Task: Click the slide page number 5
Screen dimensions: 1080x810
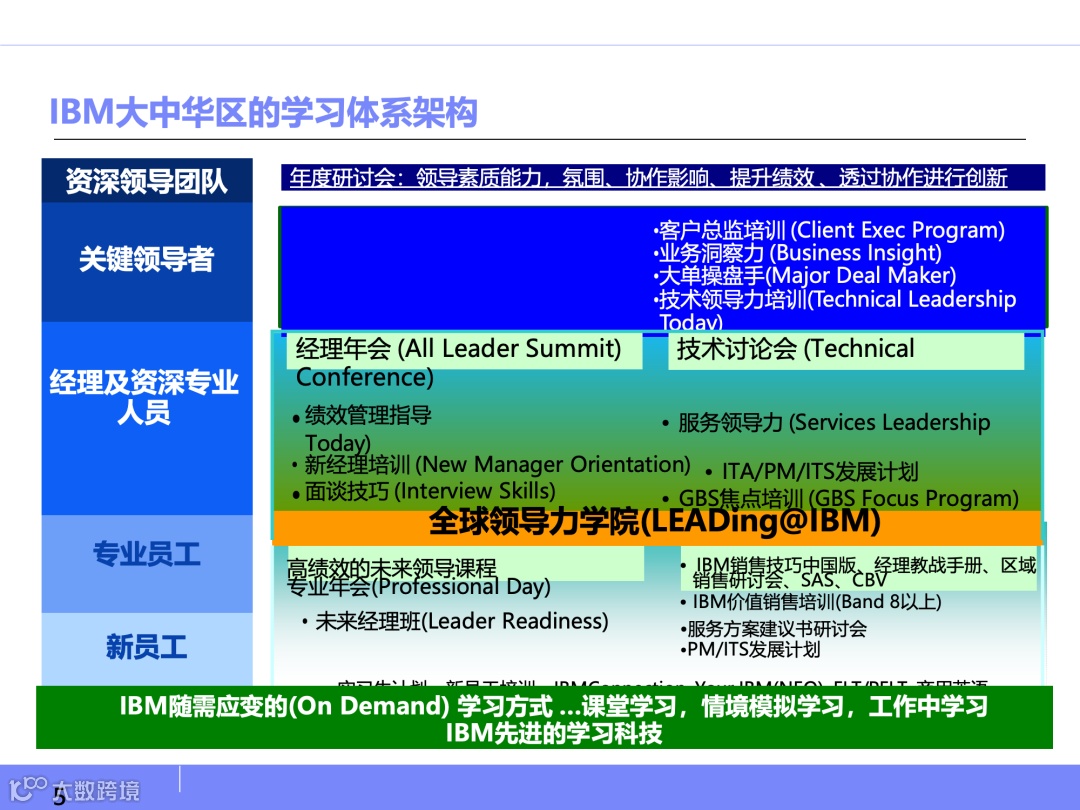Action: 60,798
